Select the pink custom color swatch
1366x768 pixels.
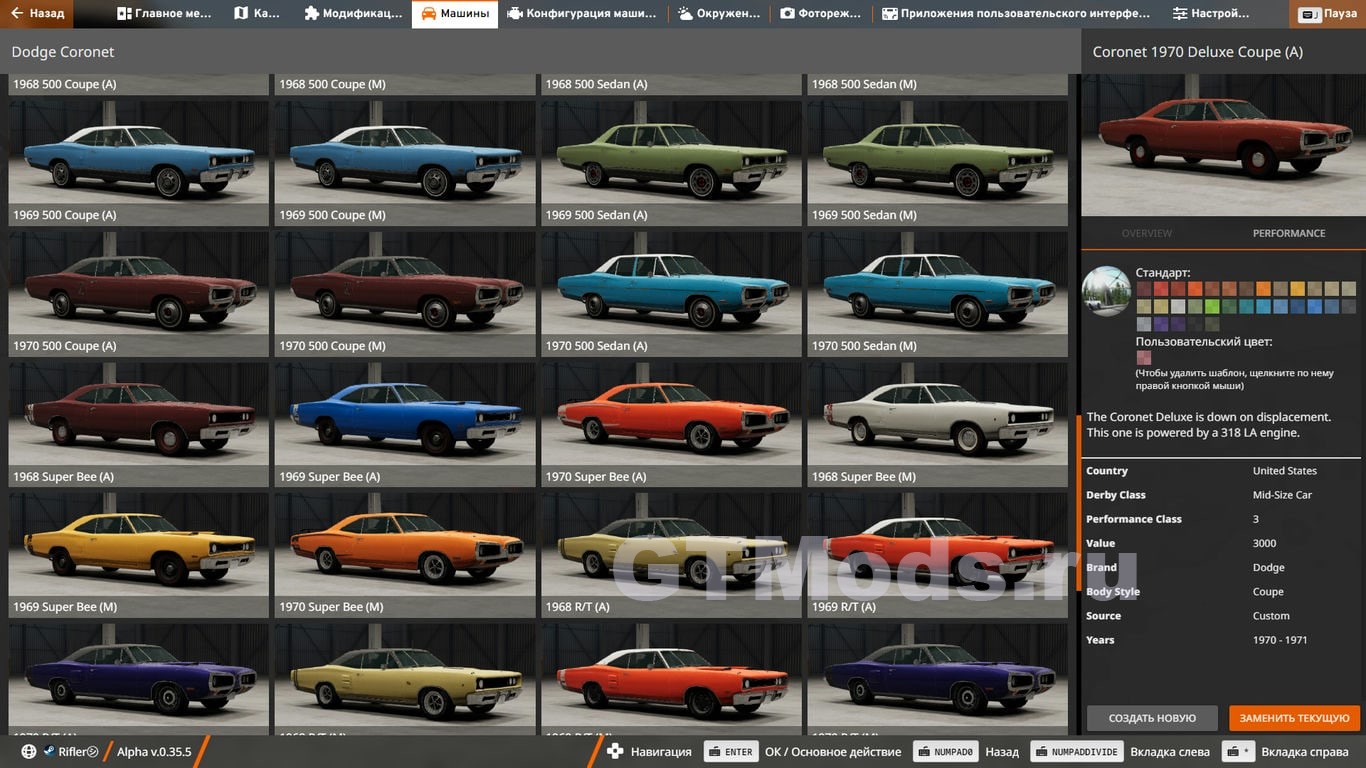1144,358
